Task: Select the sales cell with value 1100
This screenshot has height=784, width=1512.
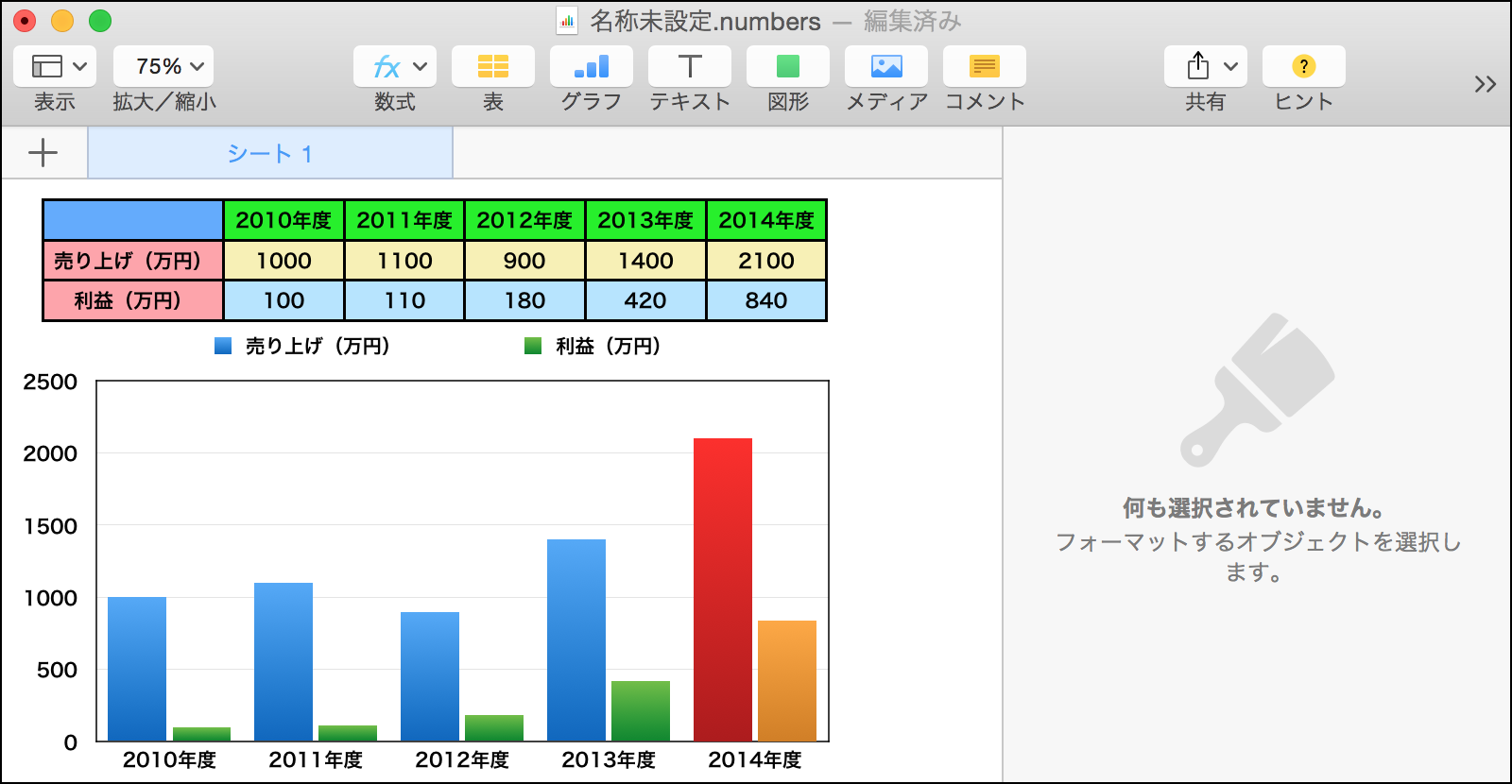Action: tap(404, 261)
